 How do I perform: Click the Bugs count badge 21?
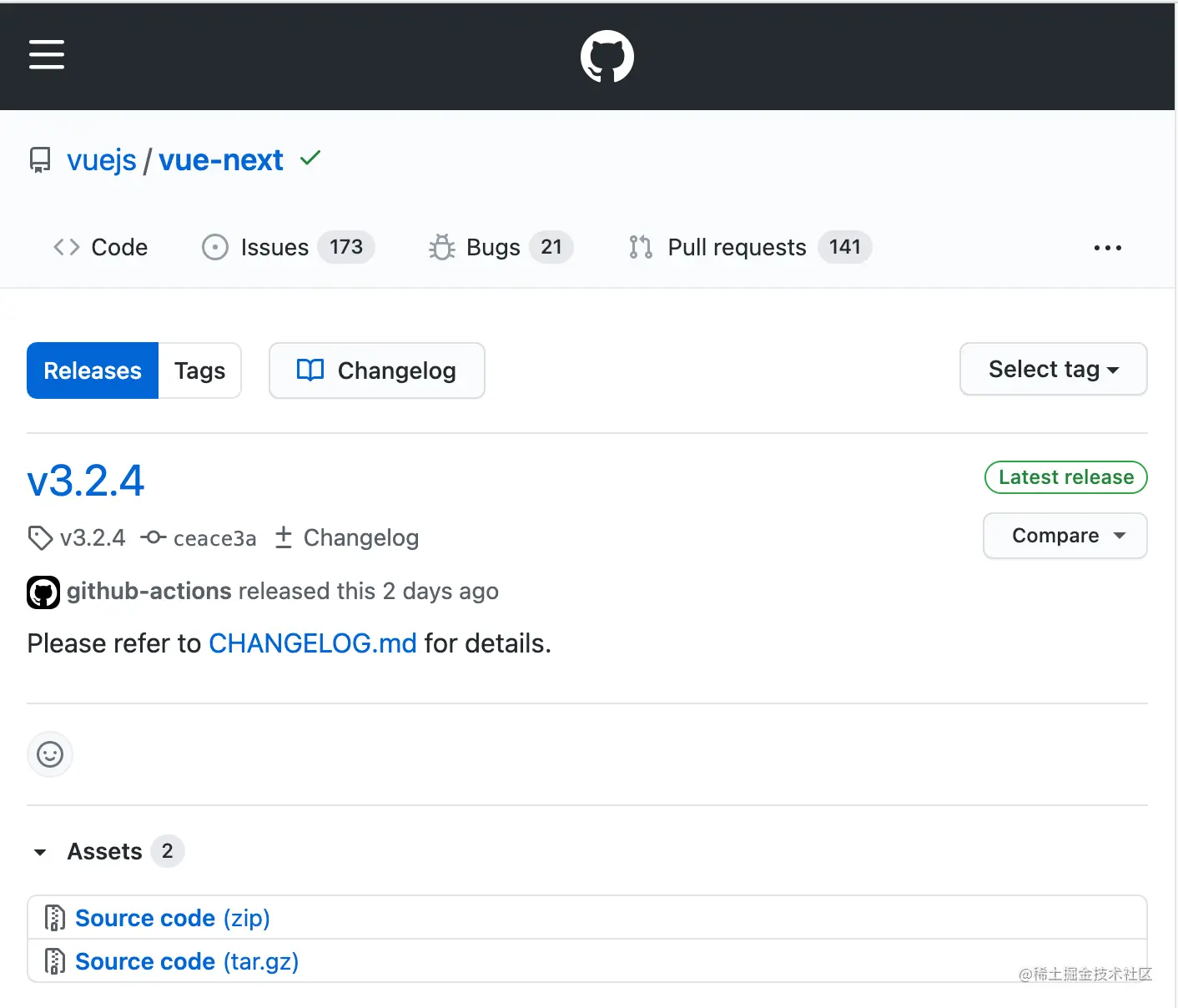point(551,247)
